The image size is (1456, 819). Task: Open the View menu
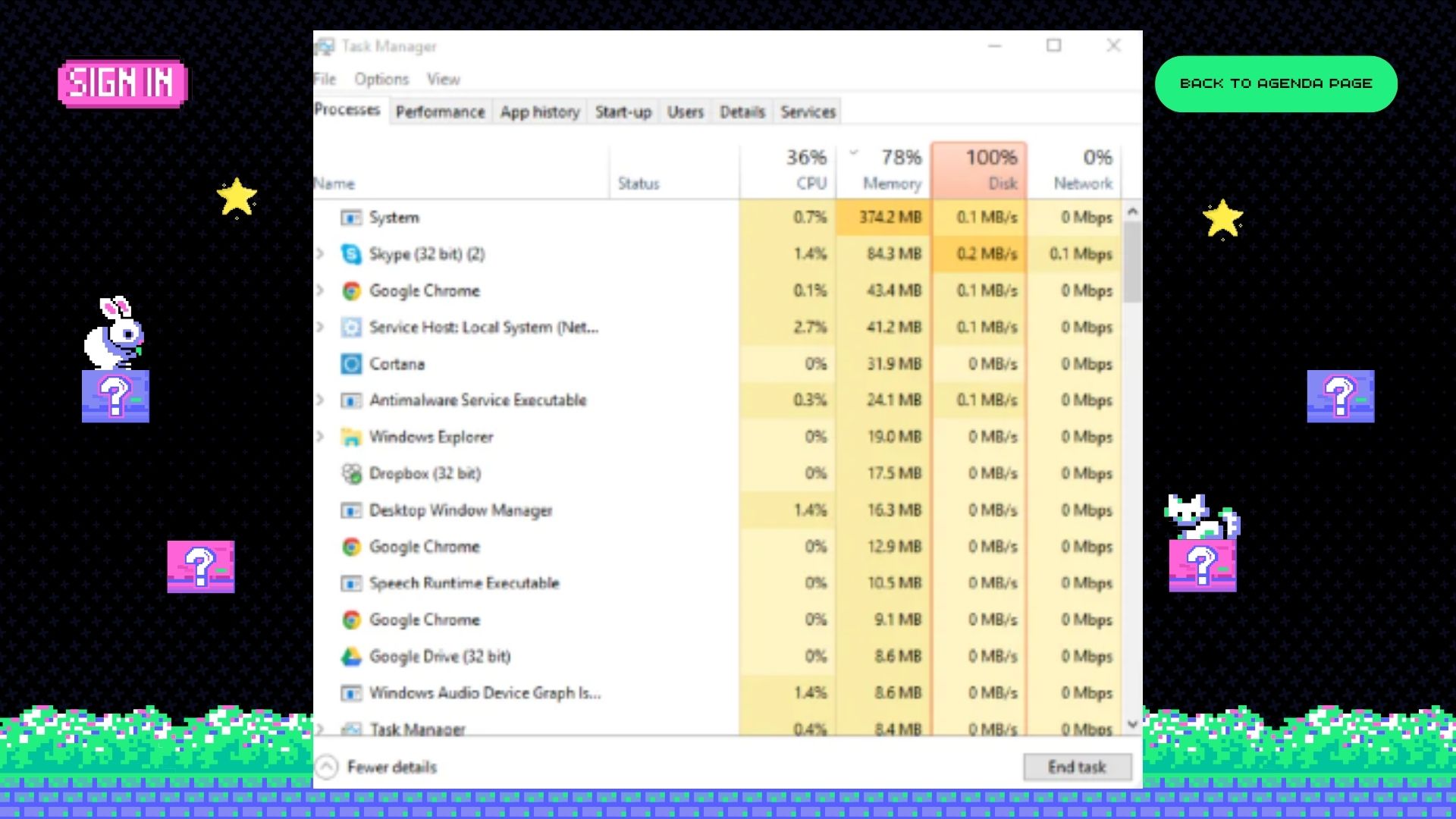444,79
